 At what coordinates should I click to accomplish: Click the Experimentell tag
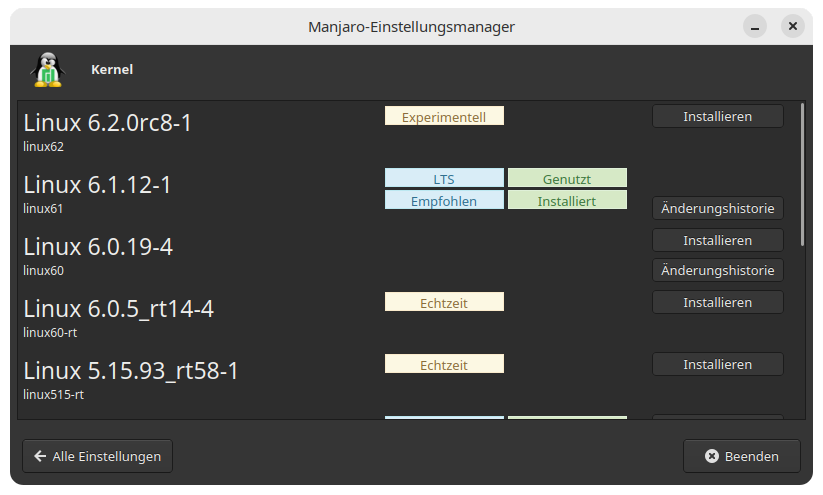(x=444, y=116)
